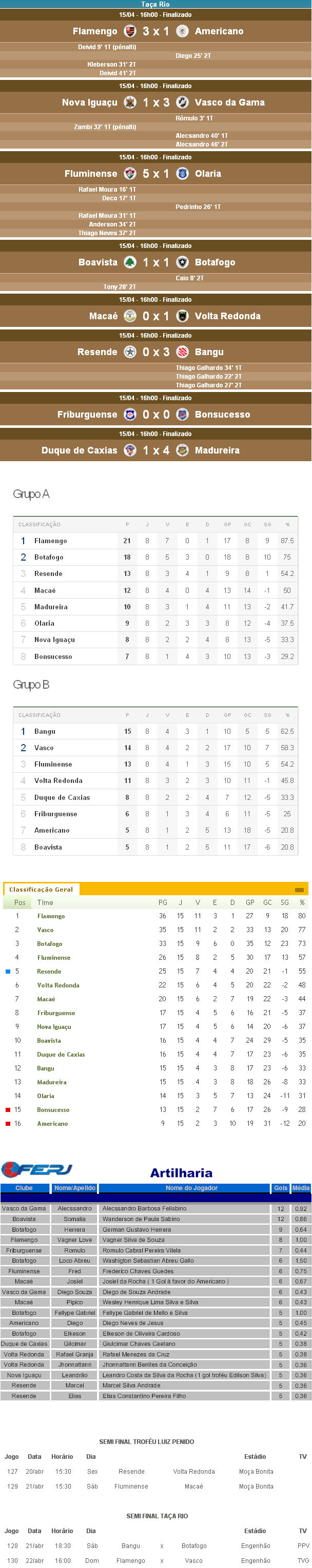
Task: Collapse the Classificação Geral panel
Action: pos(299,890)
